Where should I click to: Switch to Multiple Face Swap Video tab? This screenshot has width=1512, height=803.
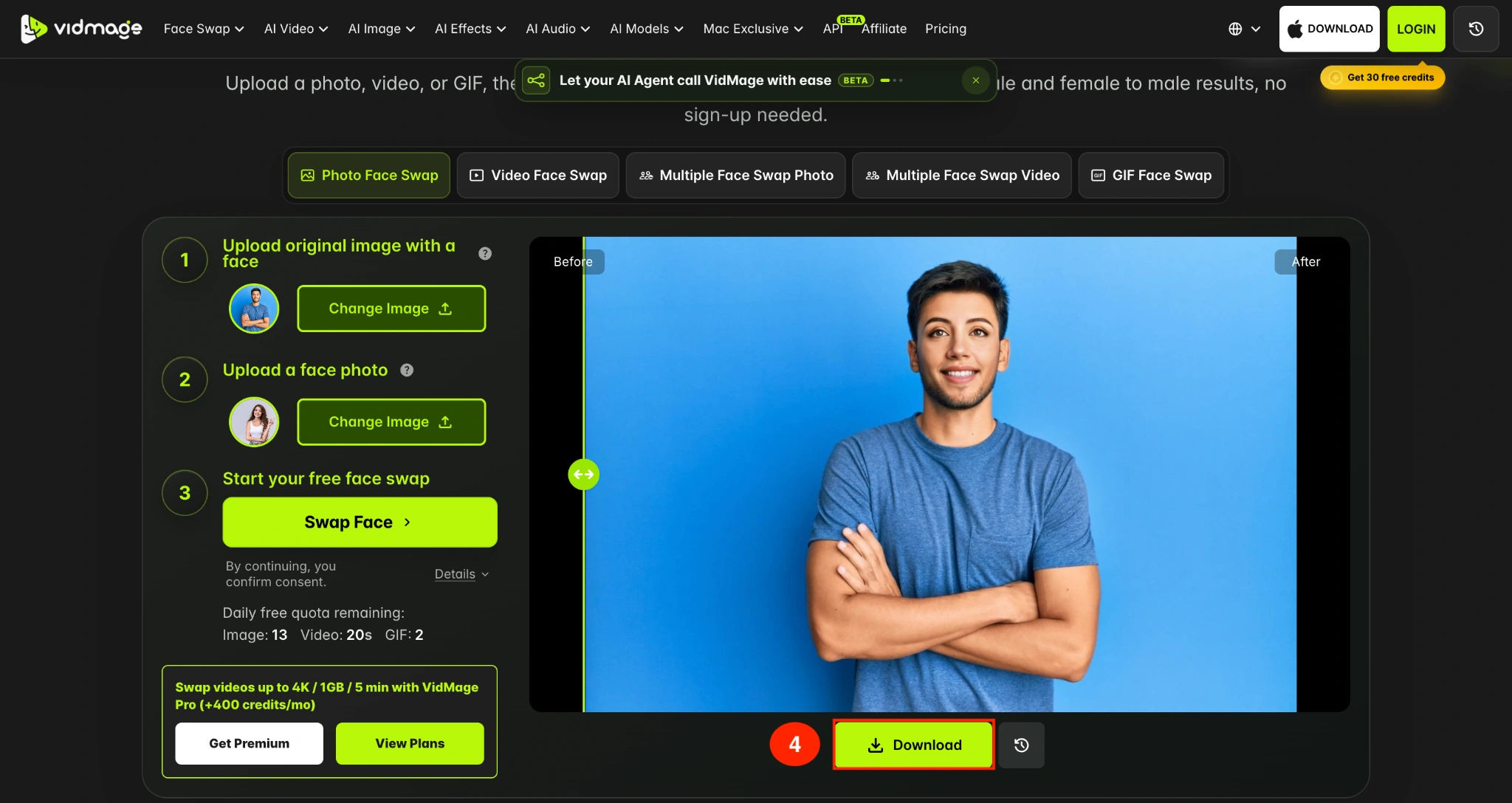pyautogui.click(x=962, y=175)
